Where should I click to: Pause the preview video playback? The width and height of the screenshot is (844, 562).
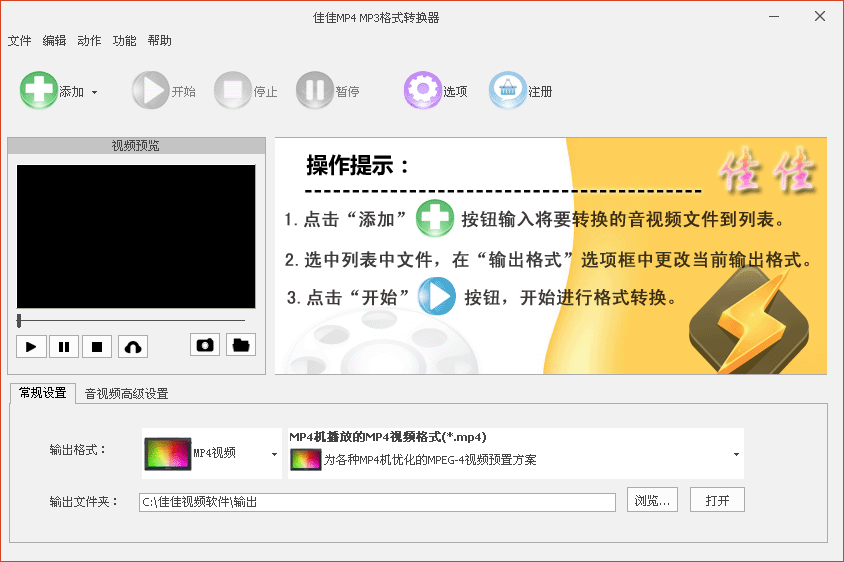(x=64, y=347)
